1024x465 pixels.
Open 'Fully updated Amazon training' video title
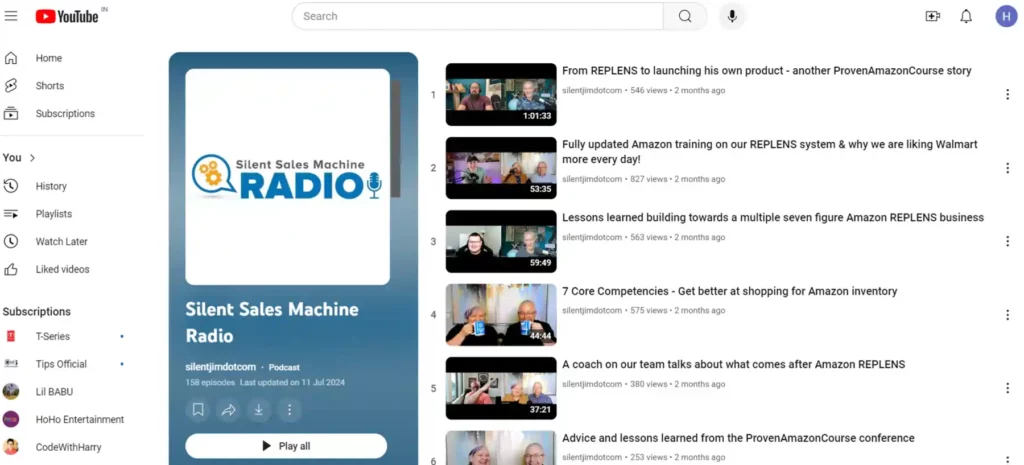pyautogui.click(x=770, y=152)
